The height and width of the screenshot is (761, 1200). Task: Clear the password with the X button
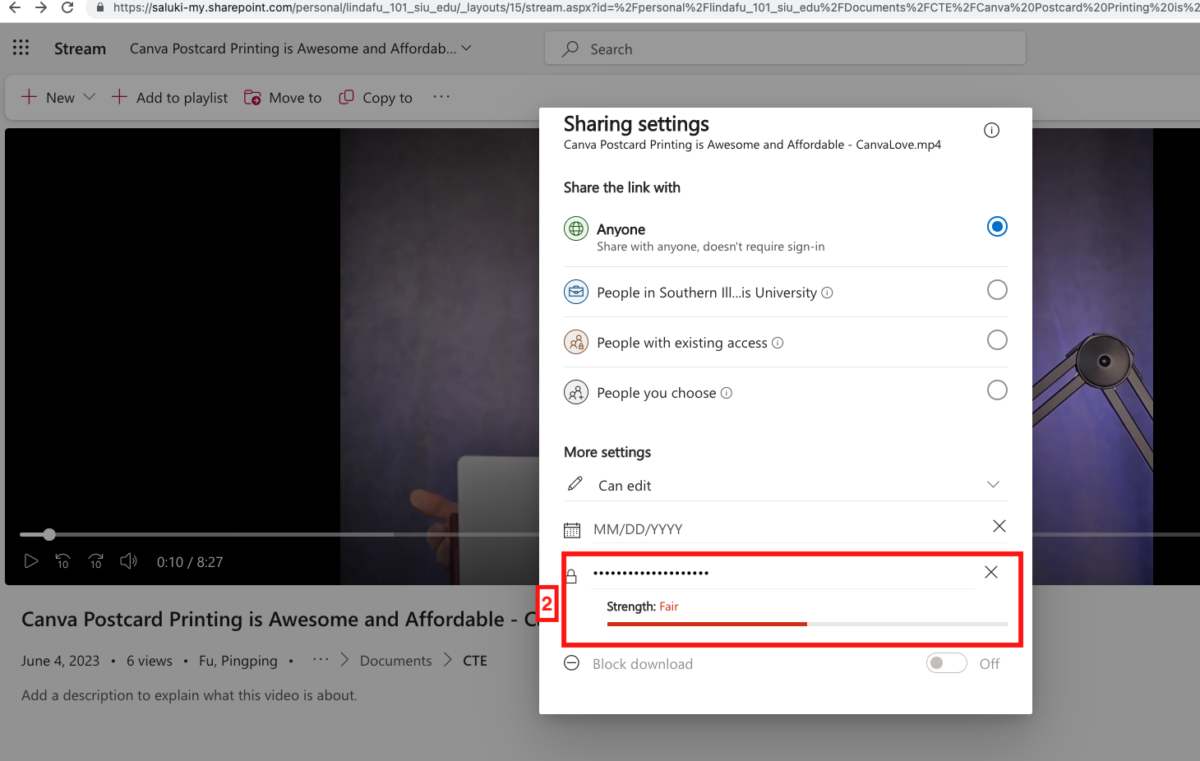pos(991,572)
